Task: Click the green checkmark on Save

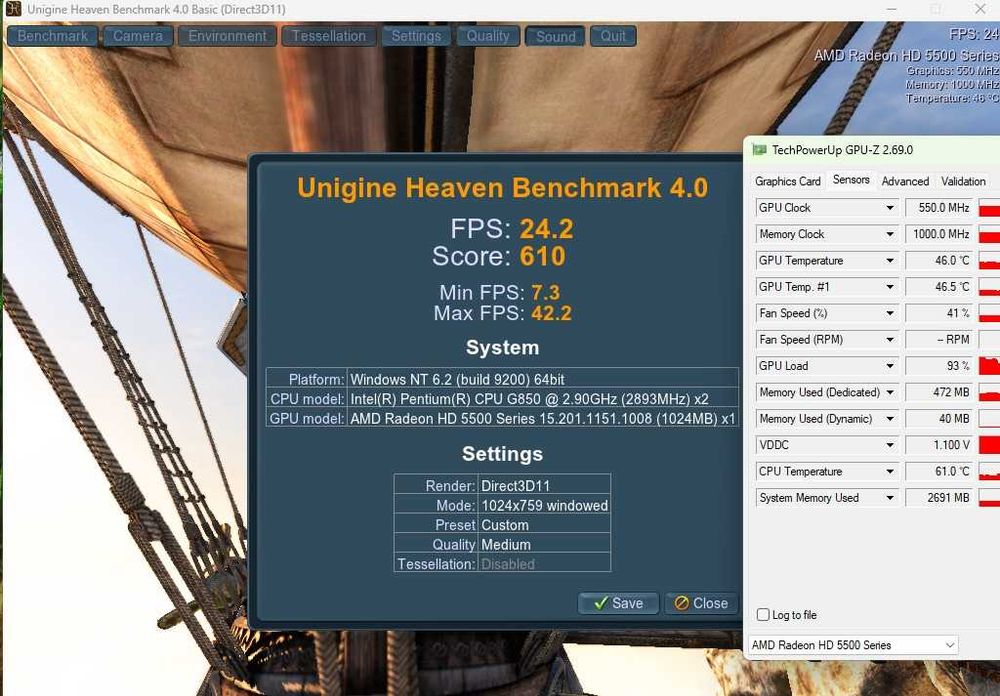Action: pyautogui.click(x=600, y=603)
